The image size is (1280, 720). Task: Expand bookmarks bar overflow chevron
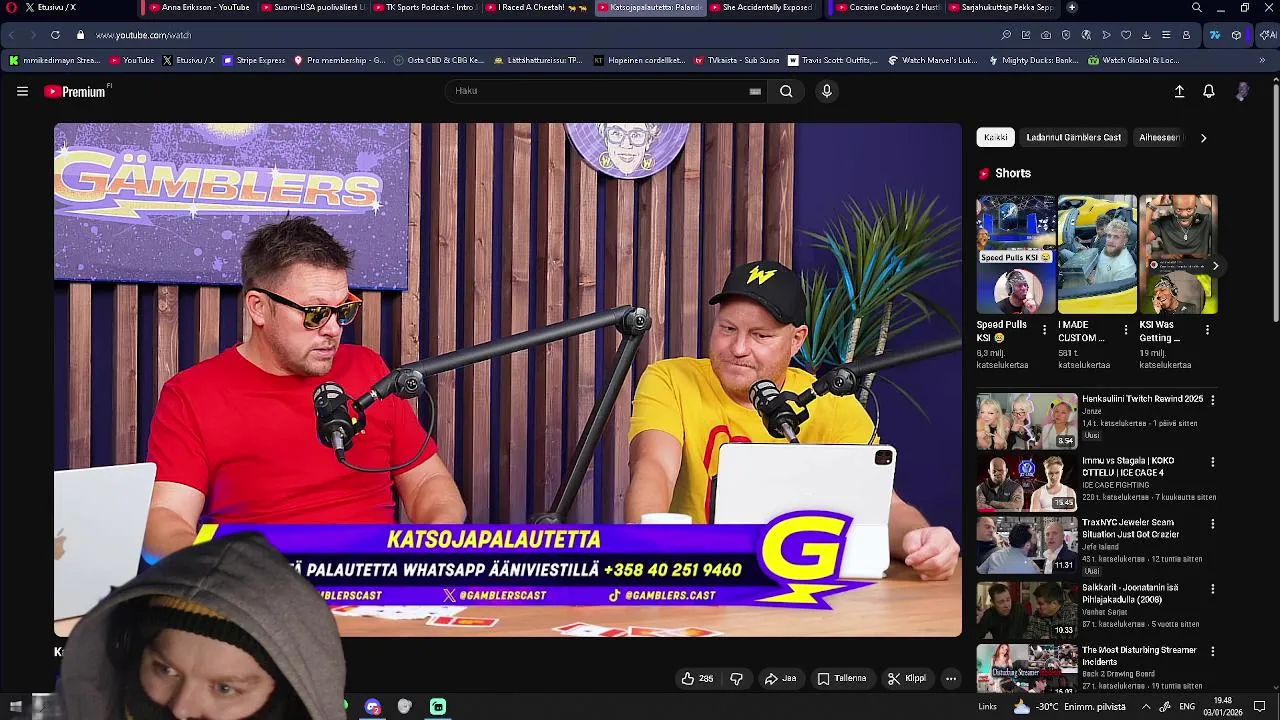(x=1262, y=60)
